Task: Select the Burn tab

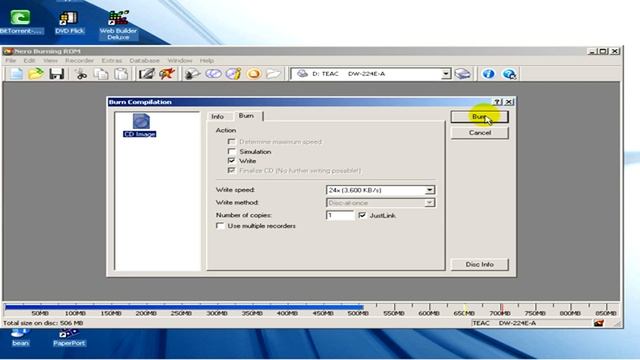Action: [247, 116]
